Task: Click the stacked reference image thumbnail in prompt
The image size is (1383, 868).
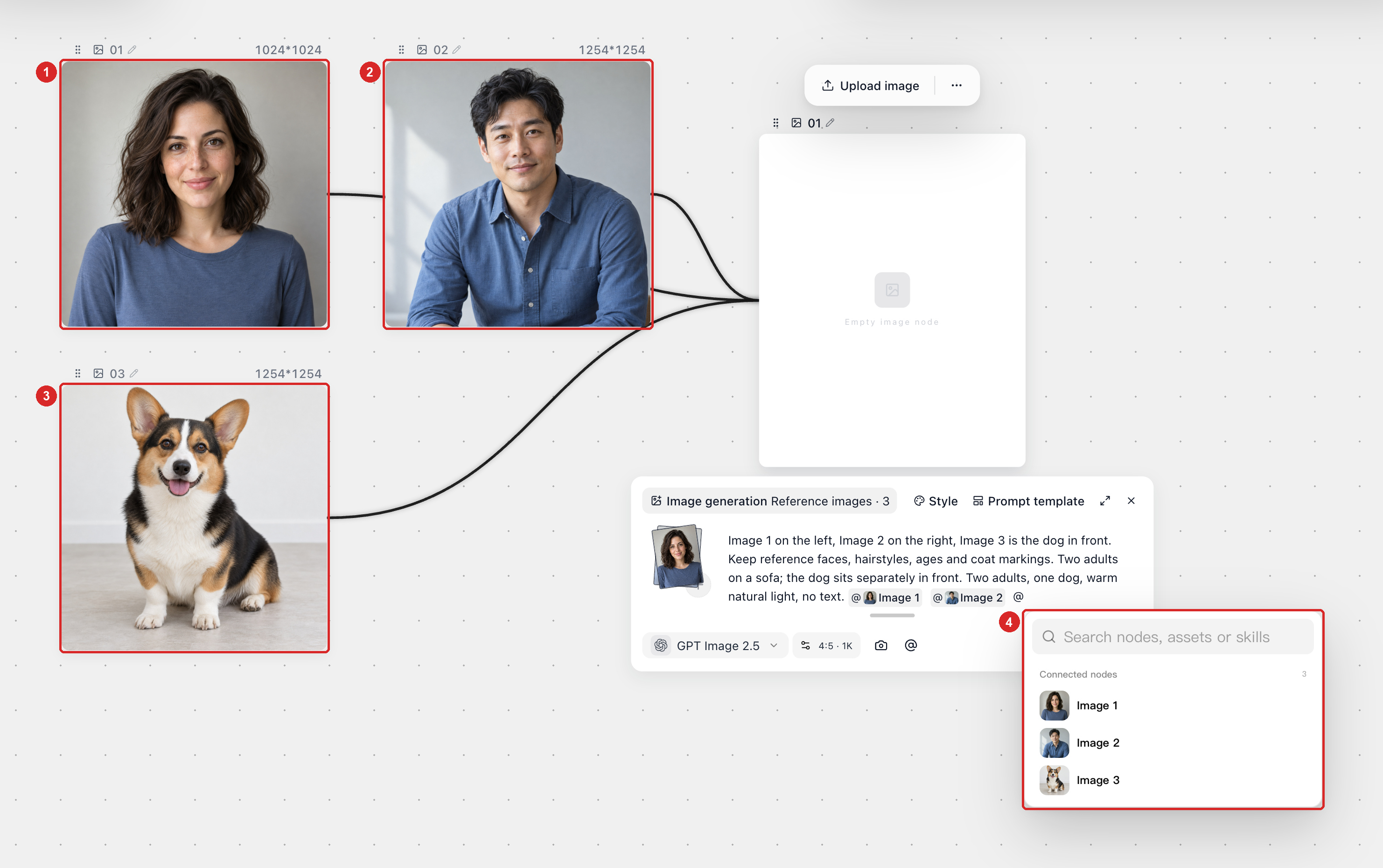Action: pos(678,557)
